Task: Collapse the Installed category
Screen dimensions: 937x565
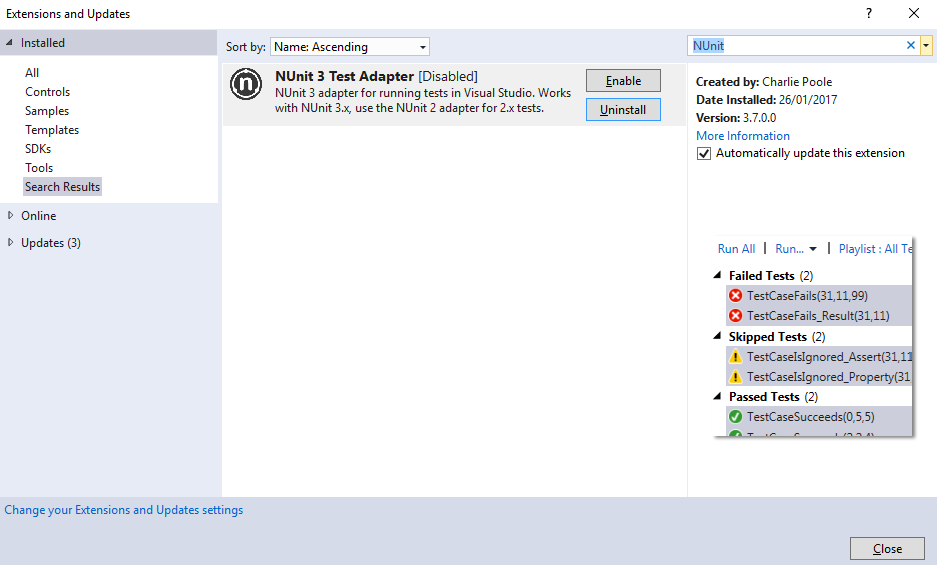Action: coord(10,43)
